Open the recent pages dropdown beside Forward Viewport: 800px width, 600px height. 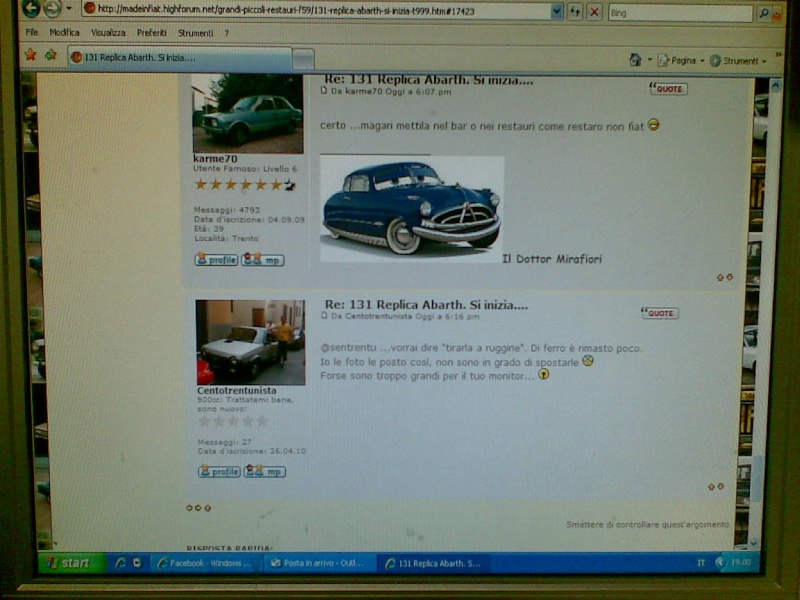click(69, 9)
